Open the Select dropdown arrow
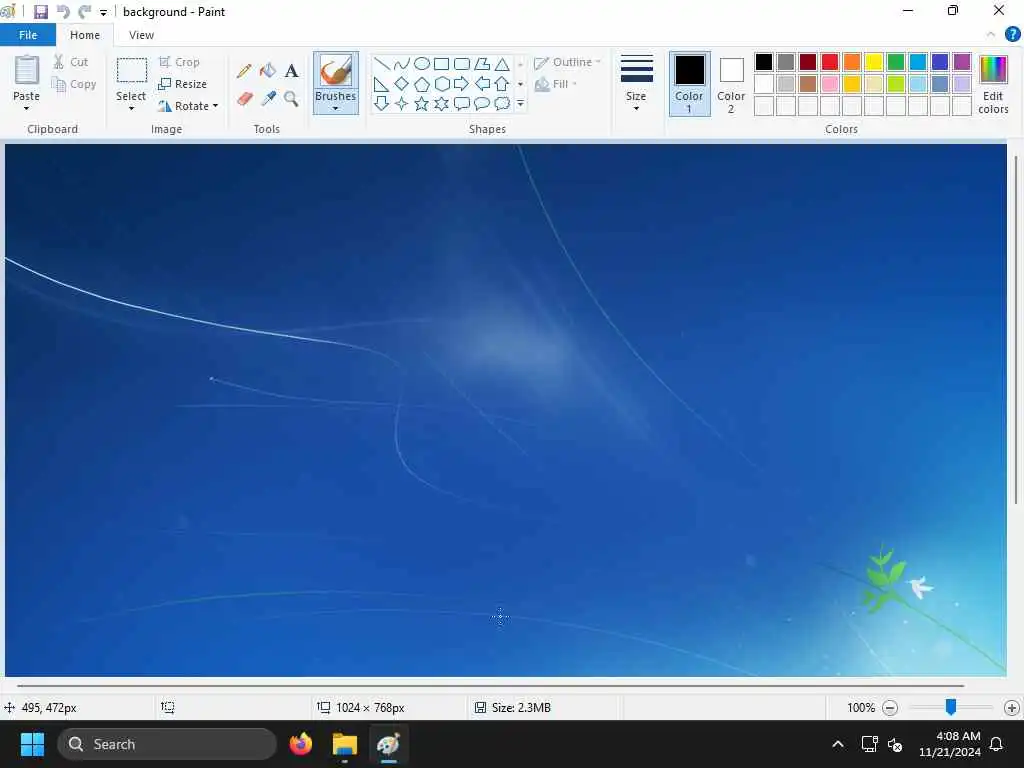This screenshot has width=1024, height=768. [x=131, y=108]
